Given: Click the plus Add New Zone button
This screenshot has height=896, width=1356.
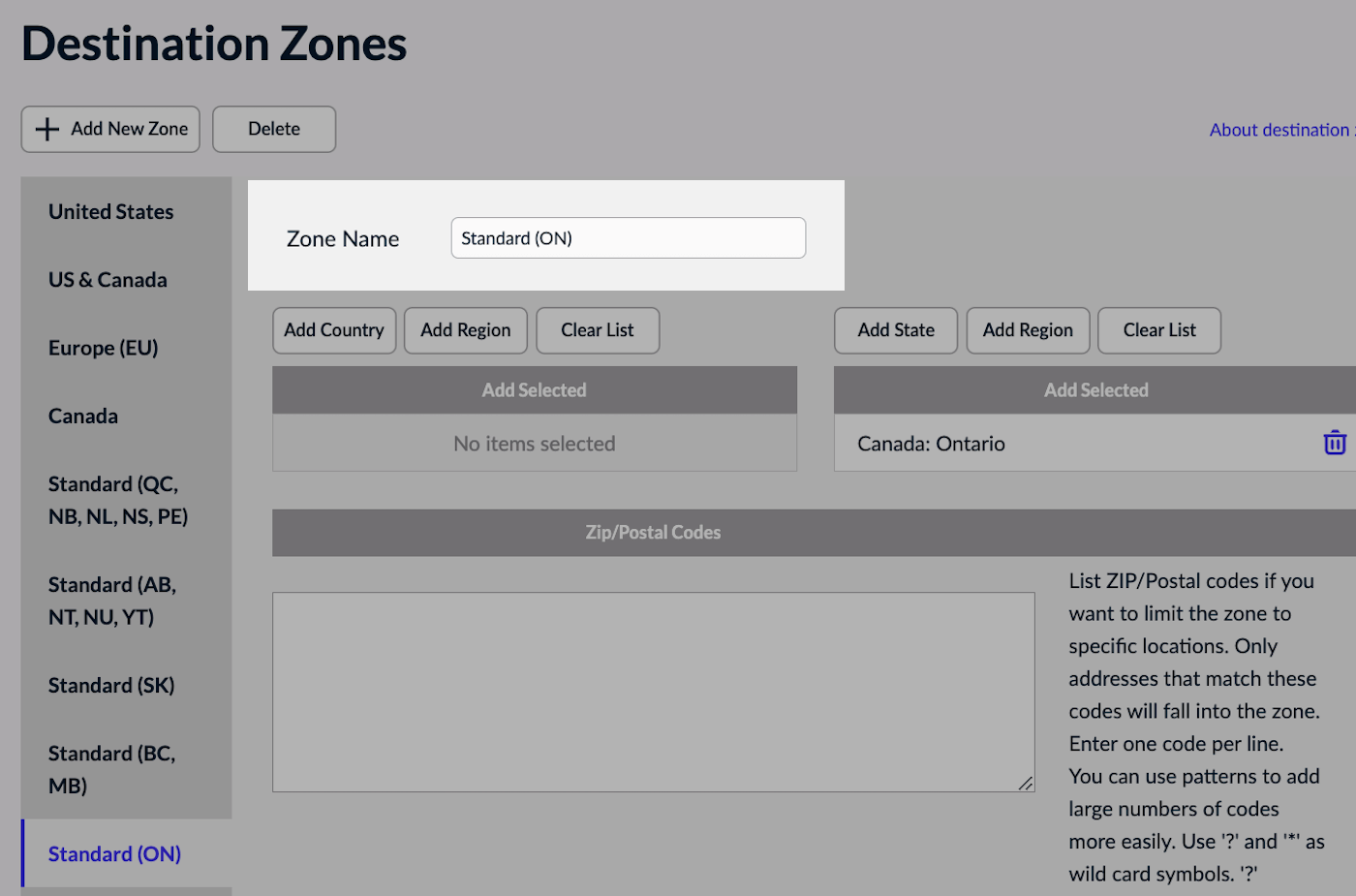Looking at the screenshot, I should click(110, 129).
